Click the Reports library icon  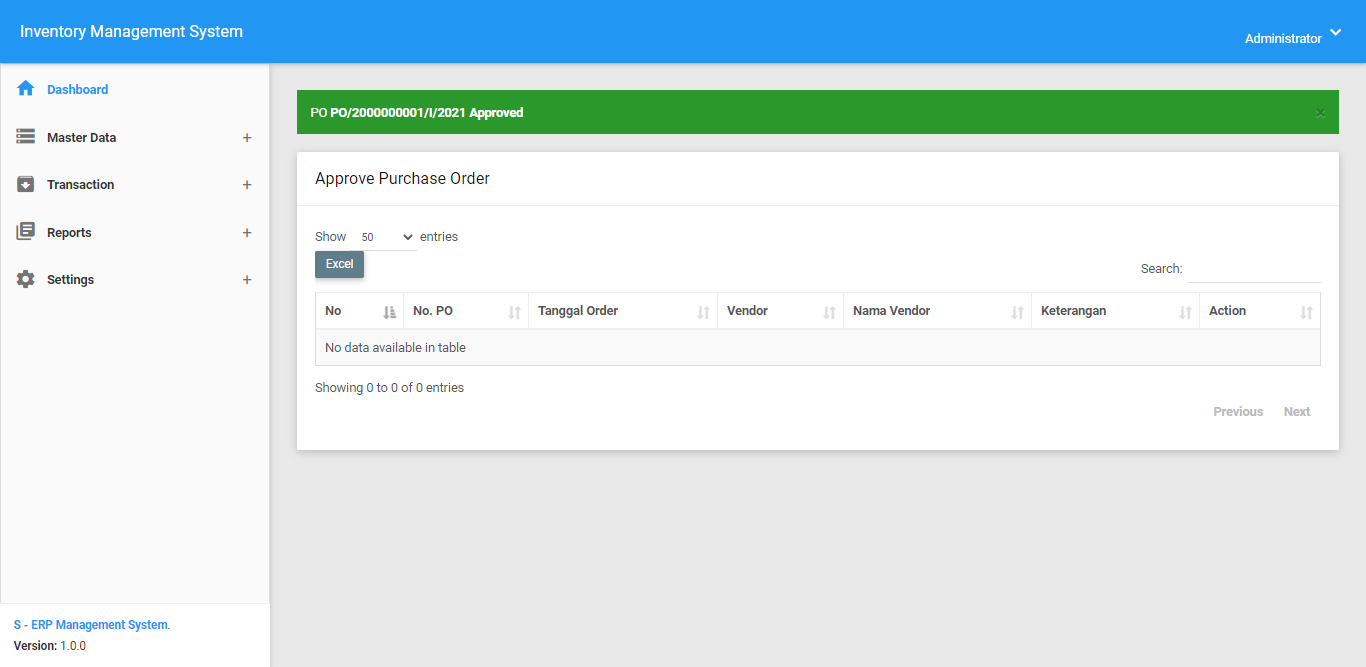(x=26, y=232)
